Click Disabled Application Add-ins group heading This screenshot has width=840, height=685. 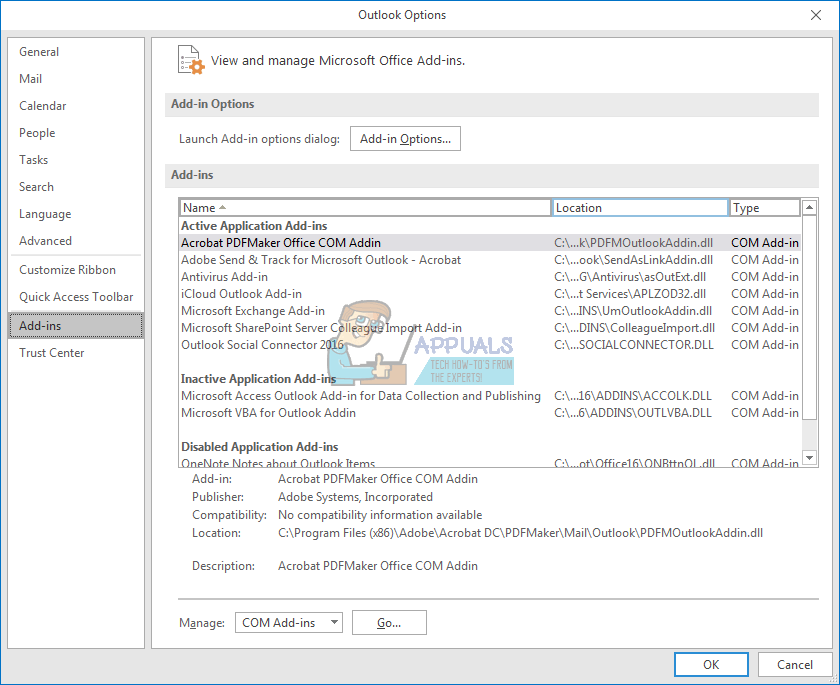pyautogui.click(x=260, y=447)
